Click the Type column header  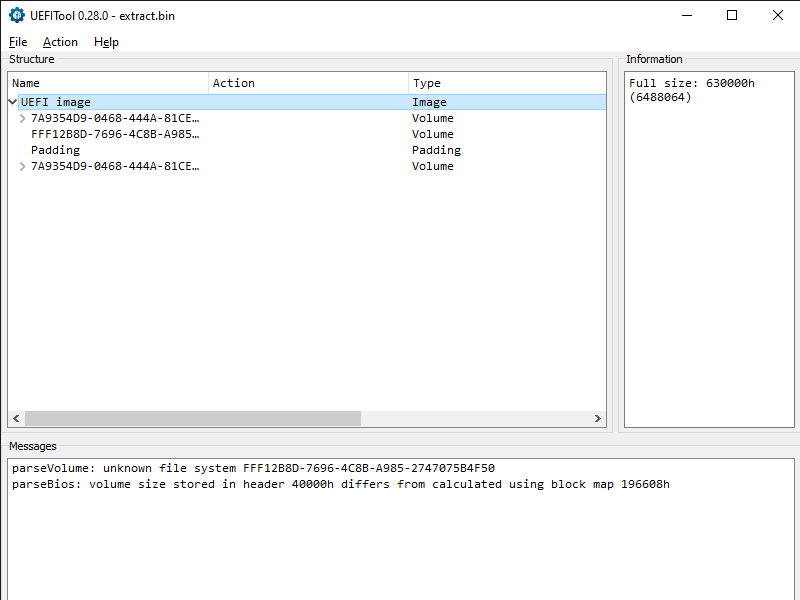point(507,83)
